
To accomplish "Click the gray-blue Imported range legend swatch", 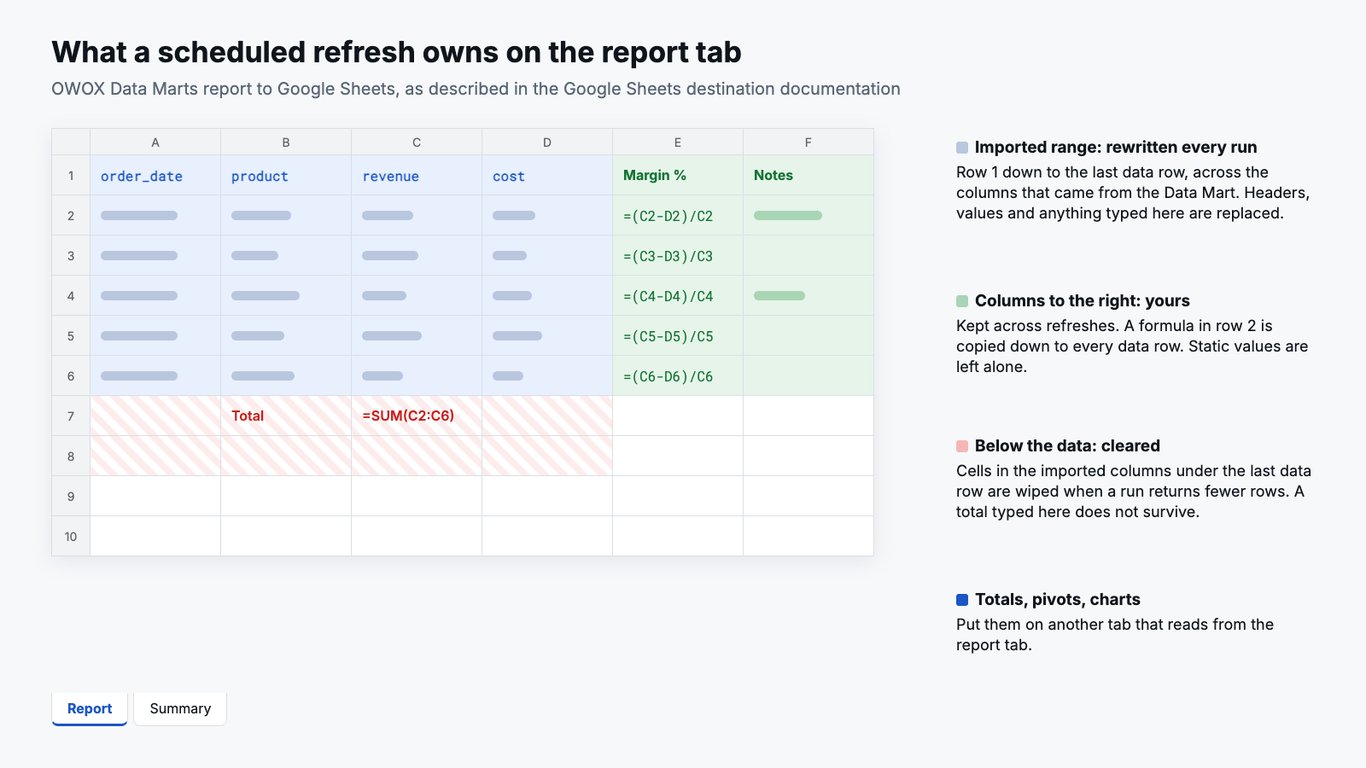I will [x=962, y=147].
